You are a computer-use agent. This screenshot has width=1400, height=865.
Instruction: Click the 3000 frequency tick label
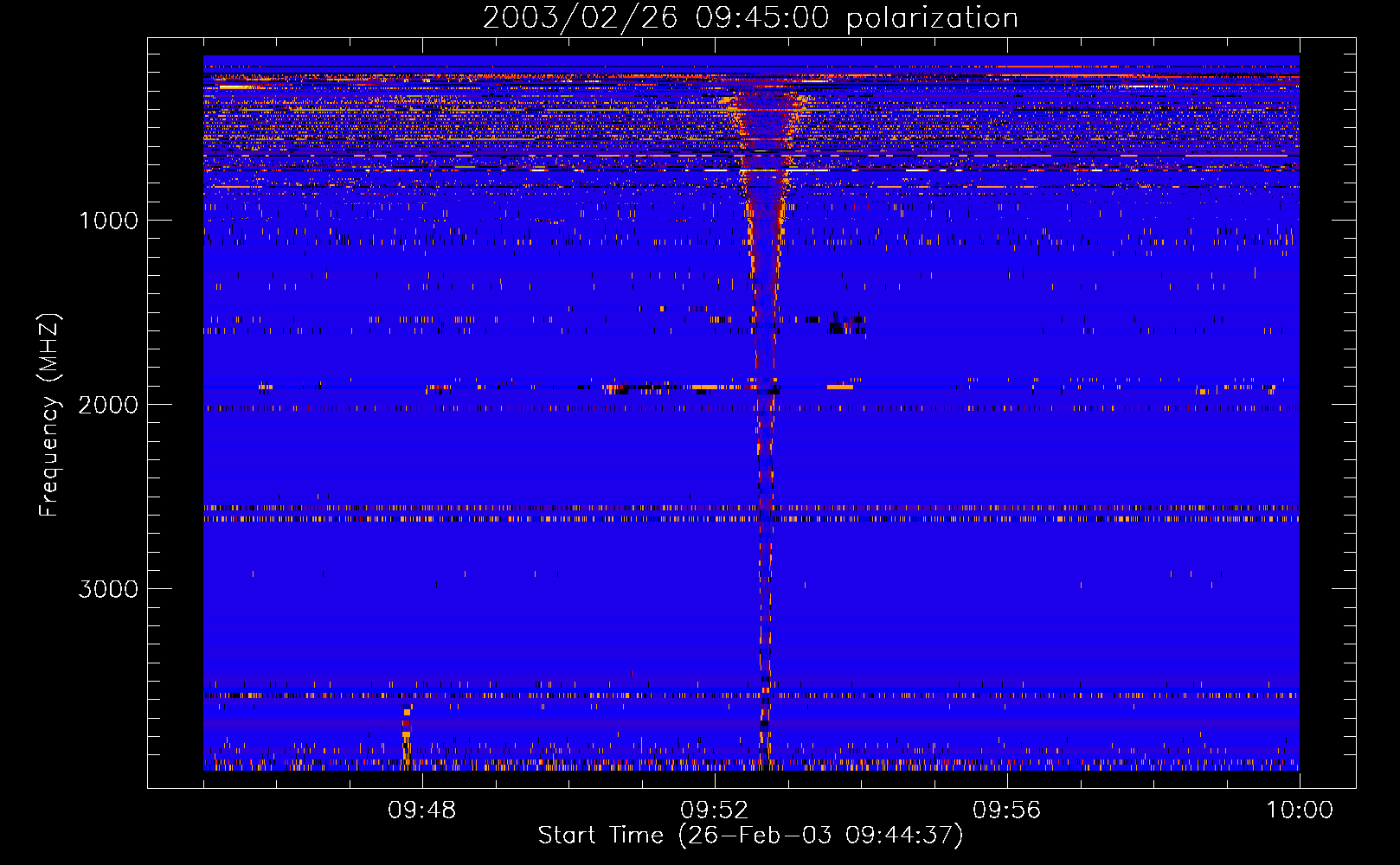pyautogui.click(x=109, y=589)
